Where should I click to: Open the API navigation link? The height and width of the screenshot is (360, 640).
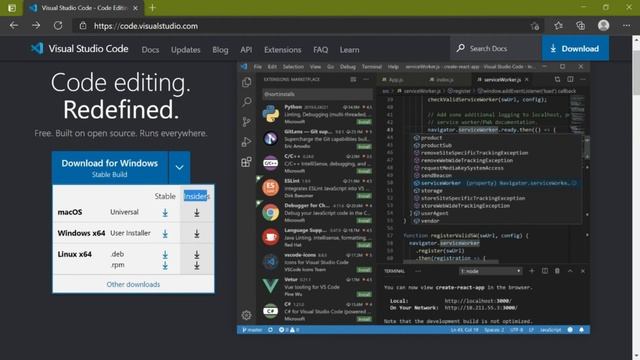[x=246, y=50]
